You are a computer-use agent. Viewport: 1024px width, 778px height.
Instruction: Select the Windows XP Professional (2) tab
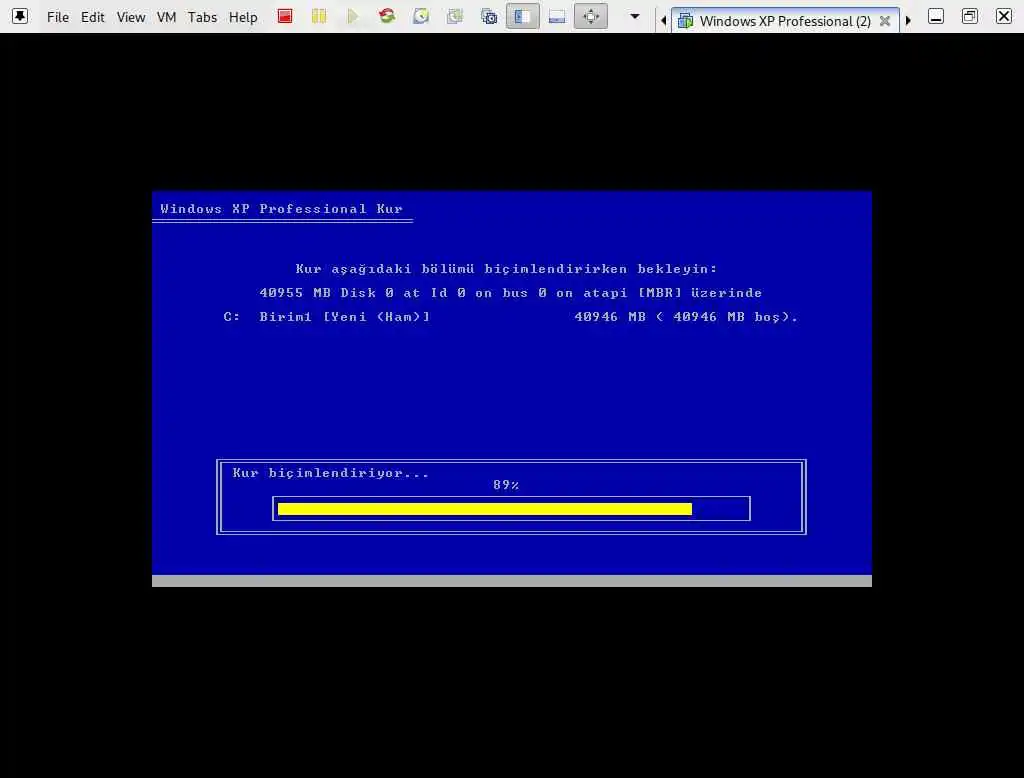(785, 21)
